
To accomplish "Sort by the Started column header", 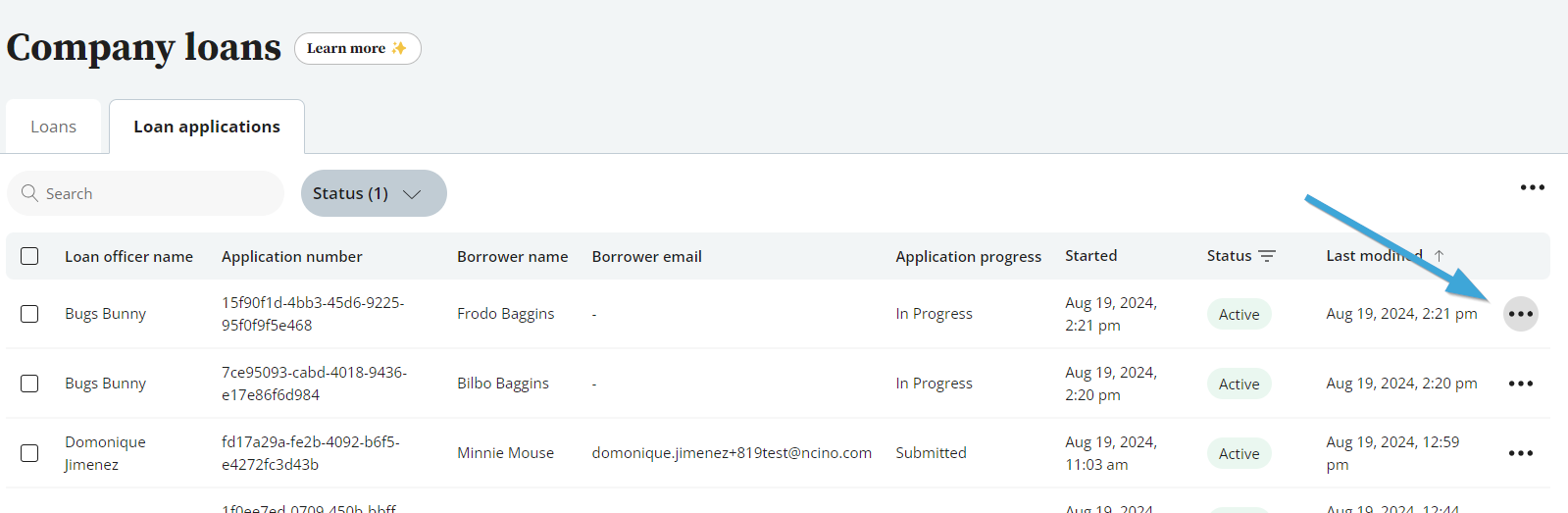I will click(1090, 256).
